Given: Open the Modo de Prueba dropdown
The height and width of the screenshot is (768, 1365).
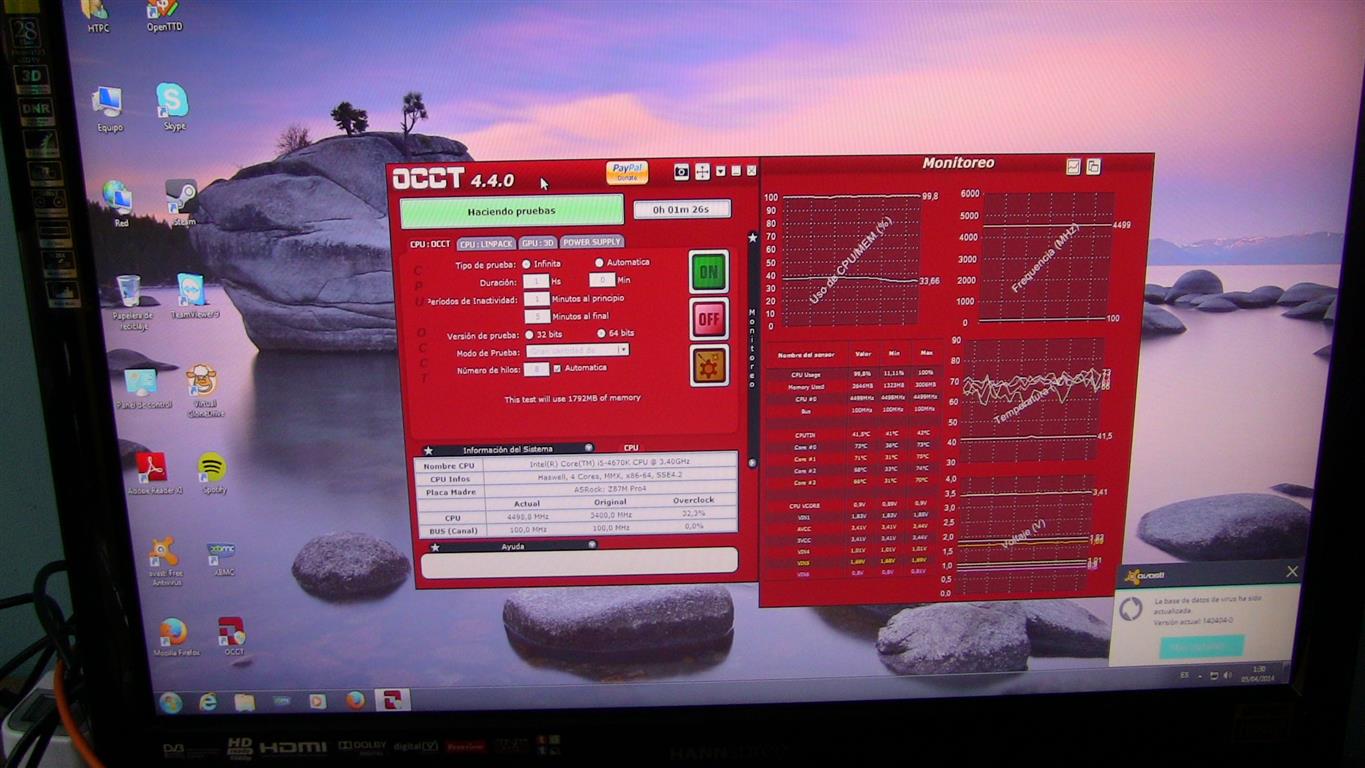Looking at the screenshot, I should click(x=577, y=350).
